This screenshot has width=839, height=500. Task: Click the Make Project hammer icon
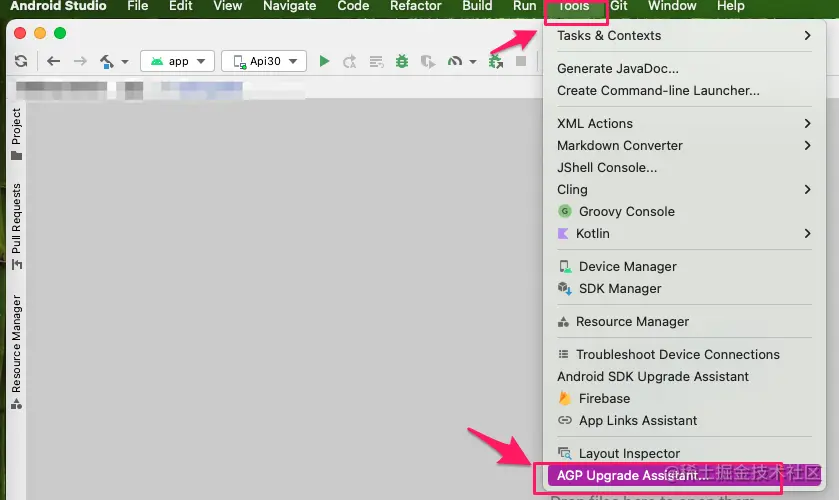pyautogui.click(x=106, y=62)
